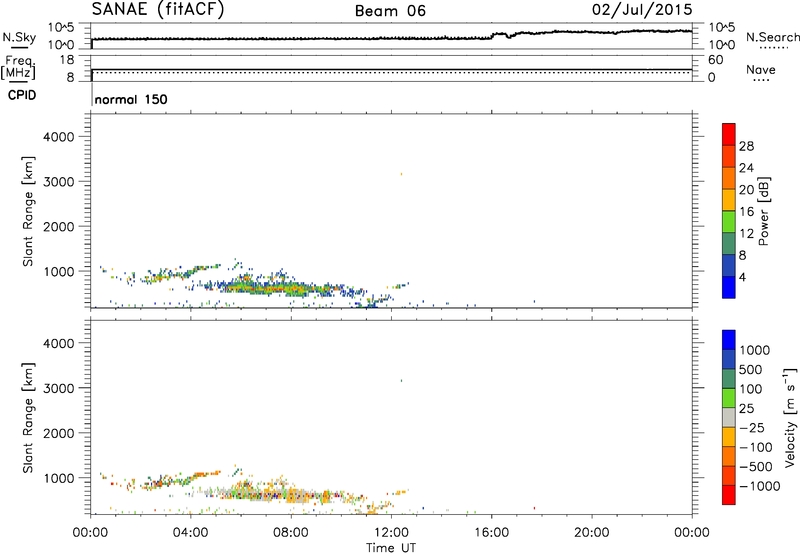Select the 16 label on power colorbar
Viewport: 800px width, 554px height.
point(746,212)
